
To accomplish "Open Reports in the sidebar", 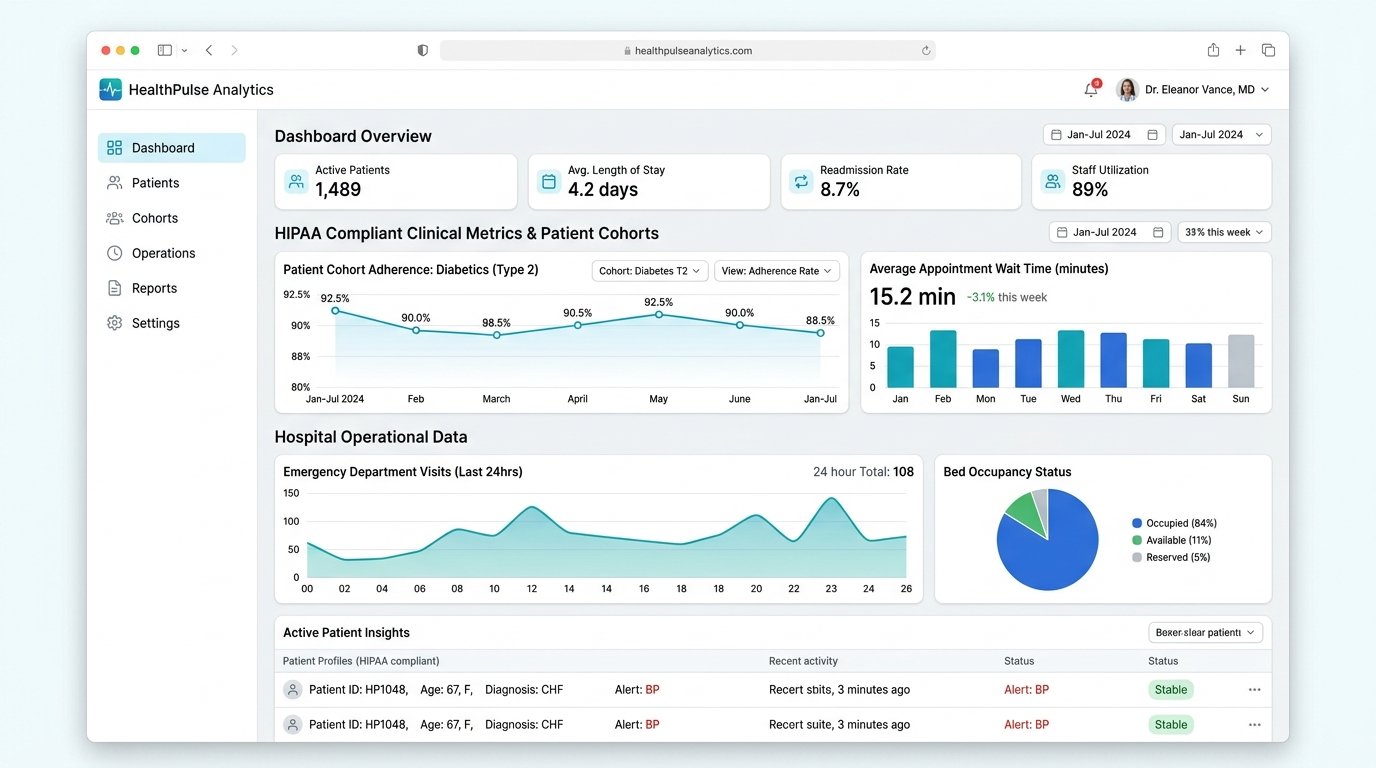I will pyautogui.click(x=172, y=288).
